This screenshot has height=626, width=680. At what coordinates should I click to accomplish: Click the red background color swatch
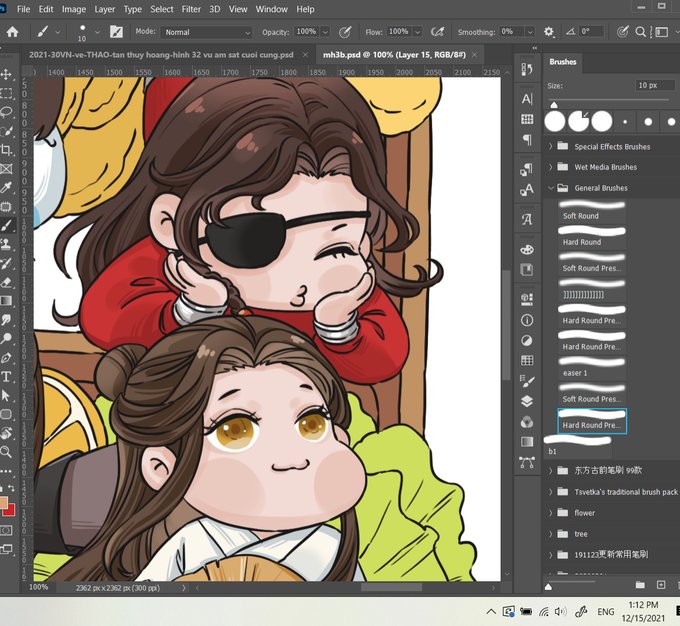tap(11, 510)
